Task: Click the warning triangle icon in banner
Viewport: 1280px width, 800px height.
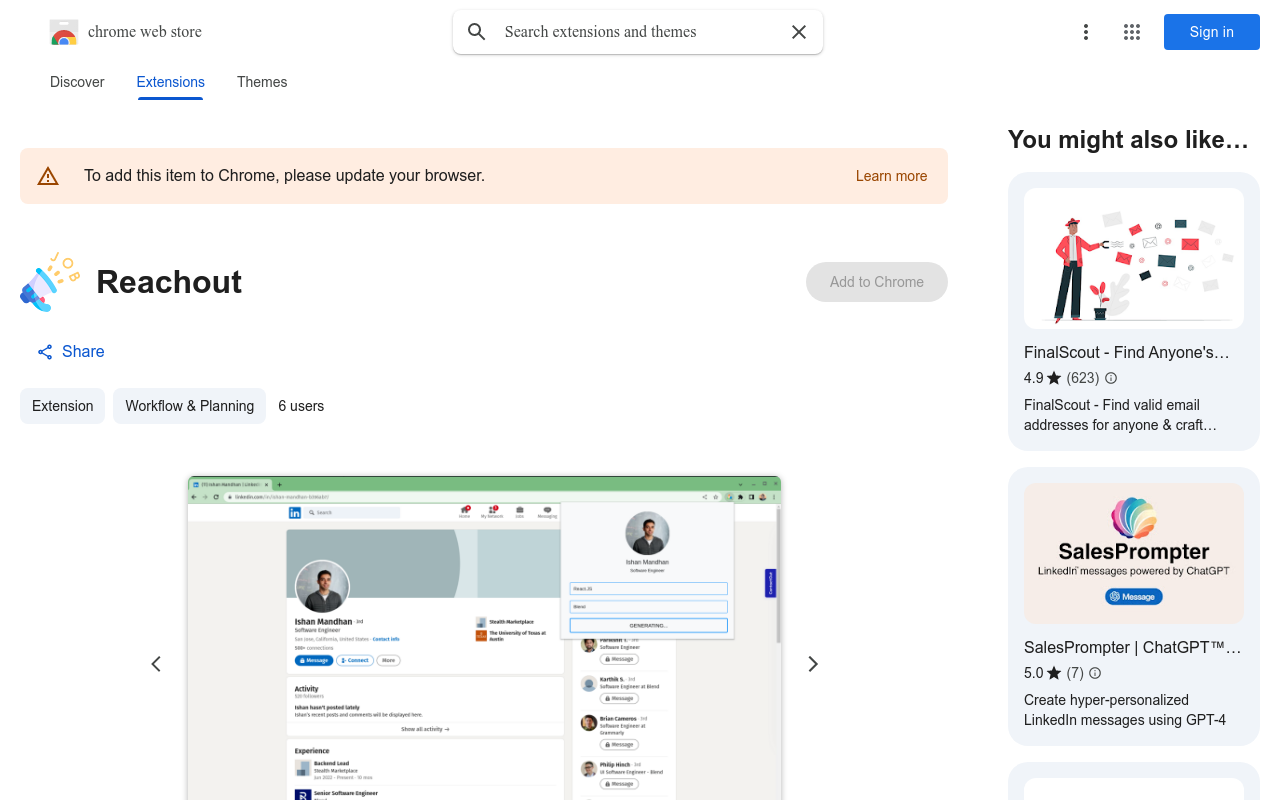Action: (48, 176)
